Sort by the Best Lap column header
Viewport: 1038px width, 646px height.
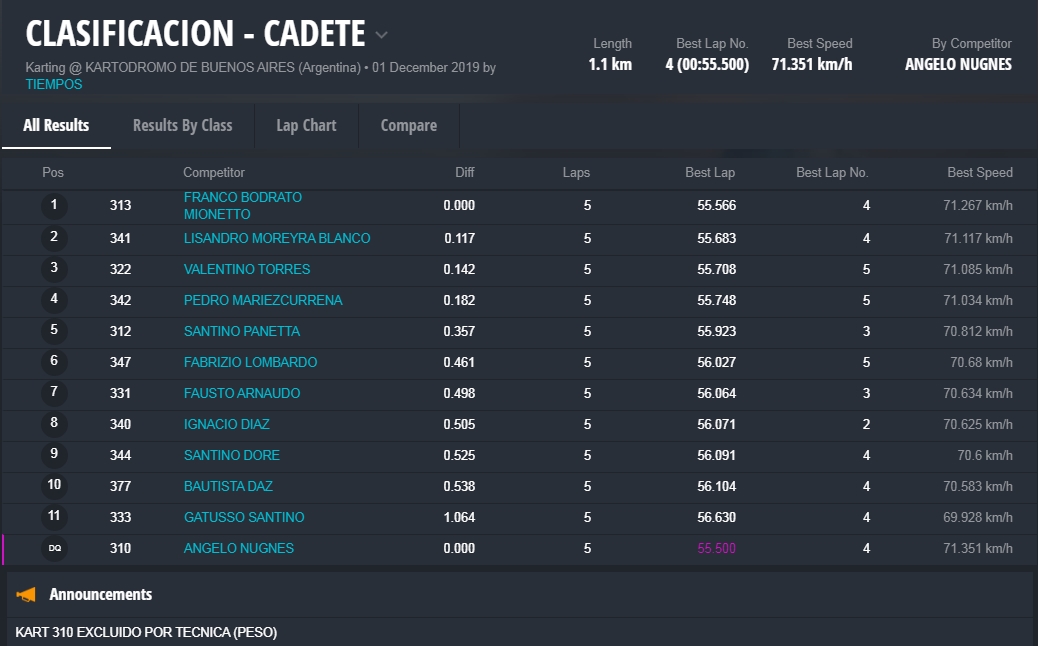[709, 173]
